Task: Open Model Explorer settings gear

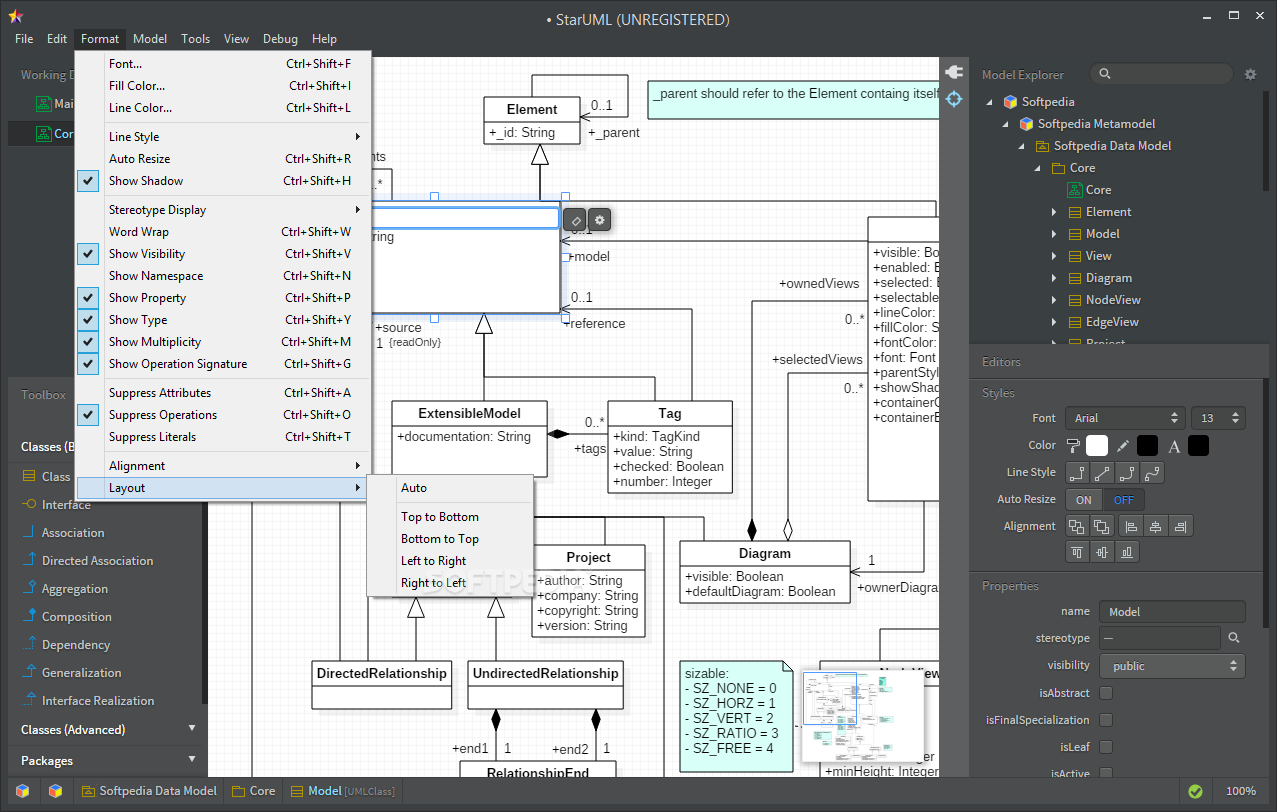Action: click(1250, 74)
